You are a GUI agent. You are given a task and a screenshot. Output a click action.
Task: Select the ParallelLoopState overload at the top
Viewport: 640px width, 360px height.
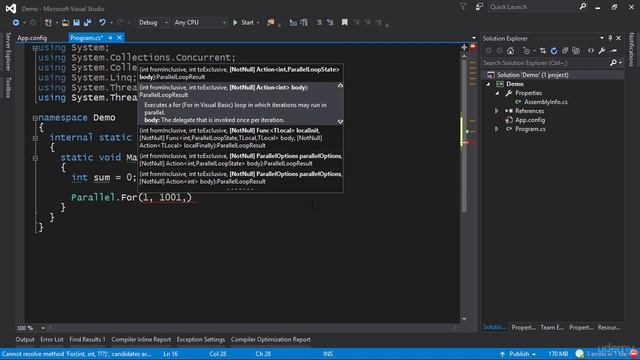click(x=240, y=73)
